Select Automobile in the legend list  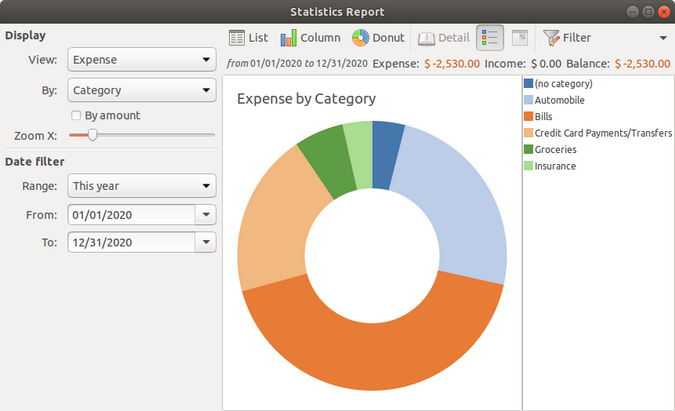560,100
